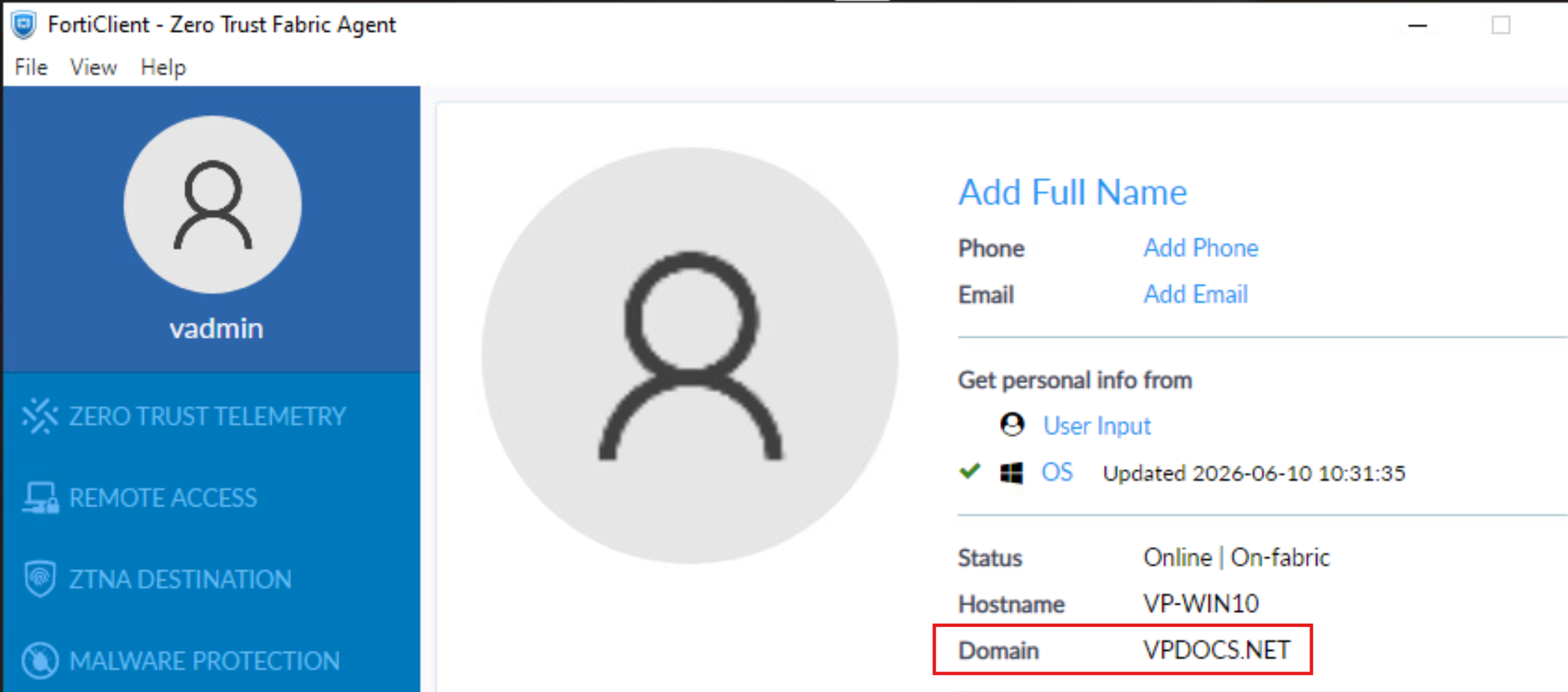Select the Malware Protection bug icon
Viewport: 1568px width, 692px height.
point(40,660)
